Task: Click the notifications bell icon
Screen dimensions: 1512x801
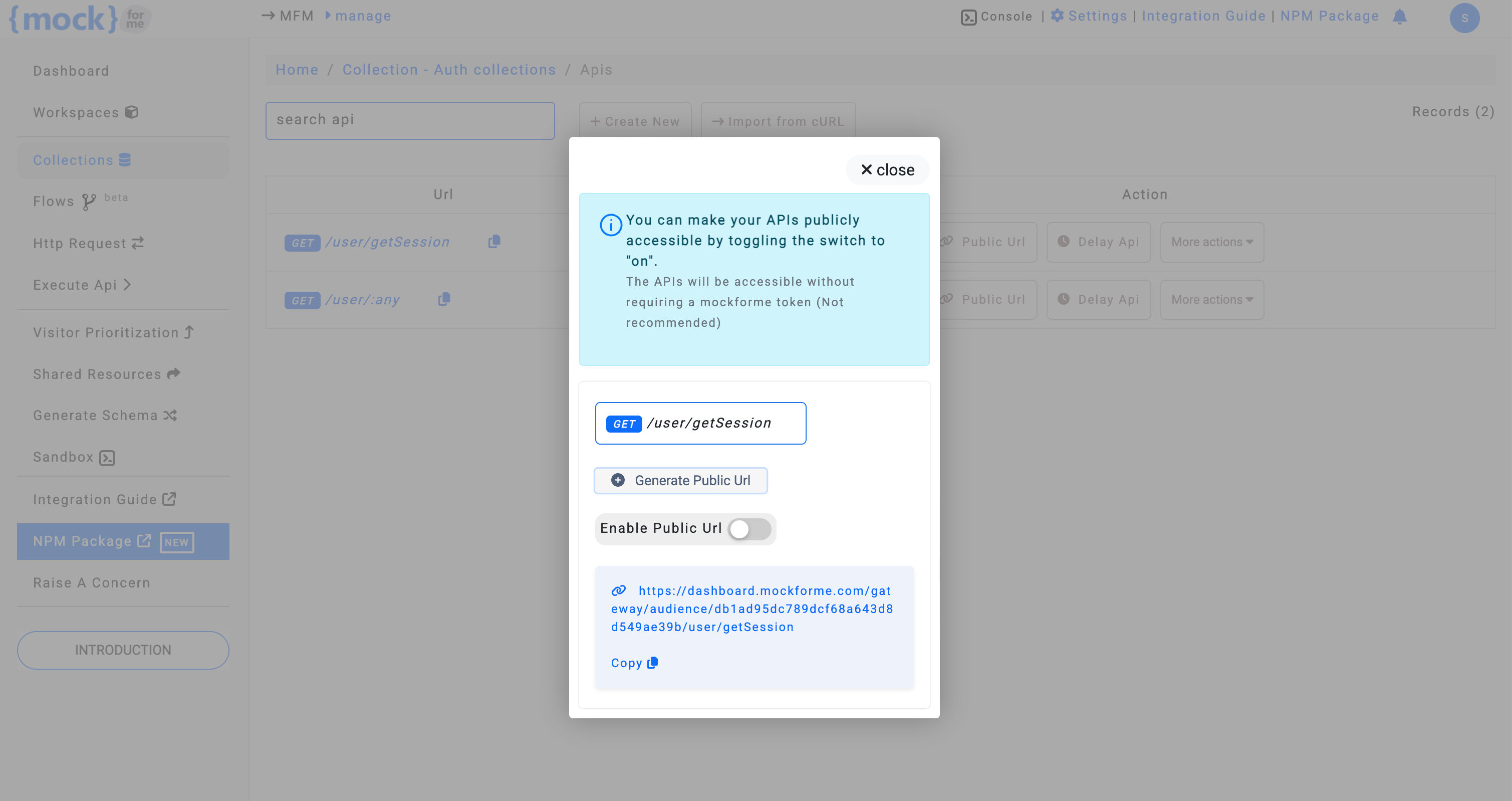Action: tap(1400, 17)
